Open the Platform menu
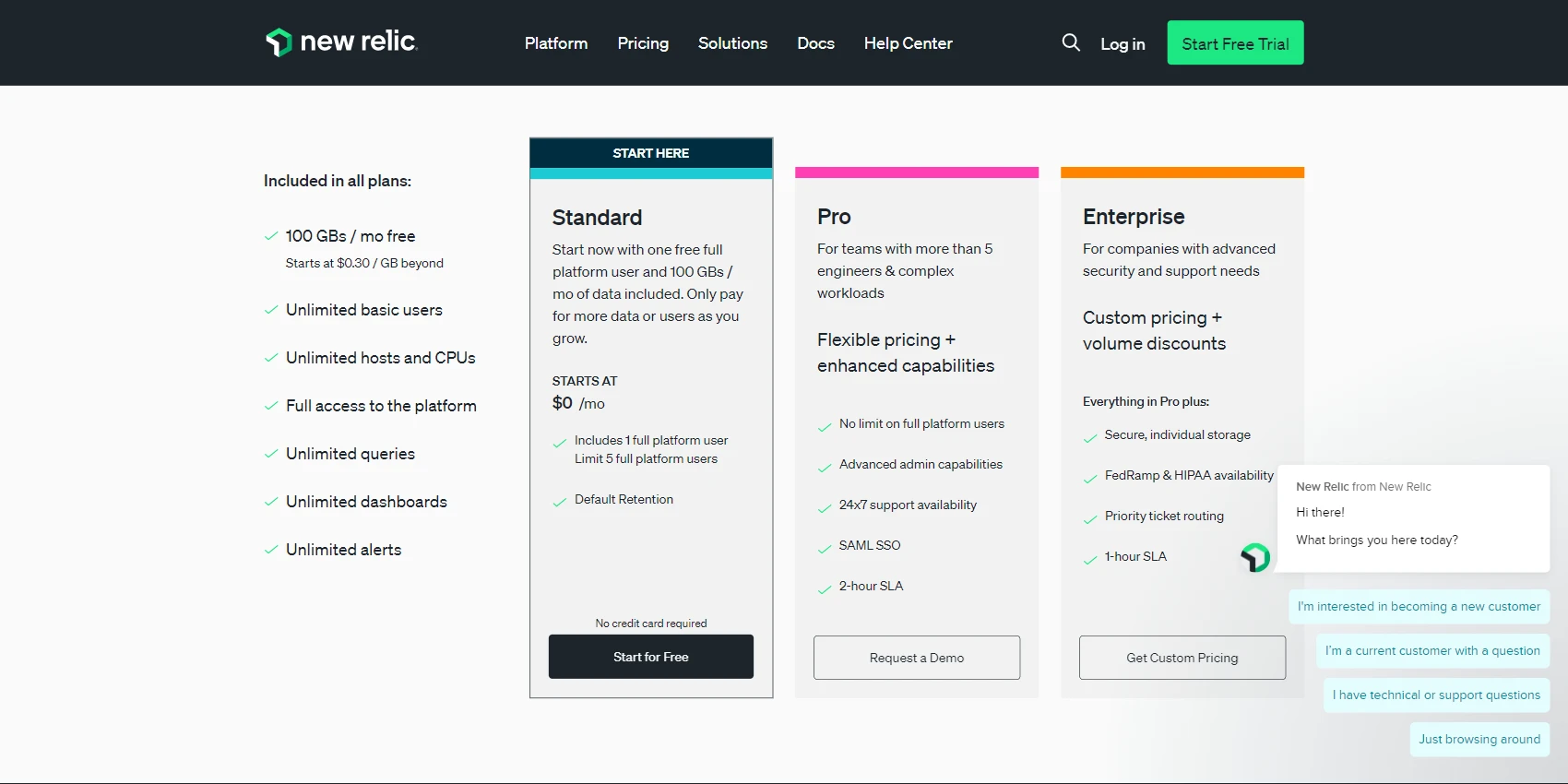 (556, 43)
